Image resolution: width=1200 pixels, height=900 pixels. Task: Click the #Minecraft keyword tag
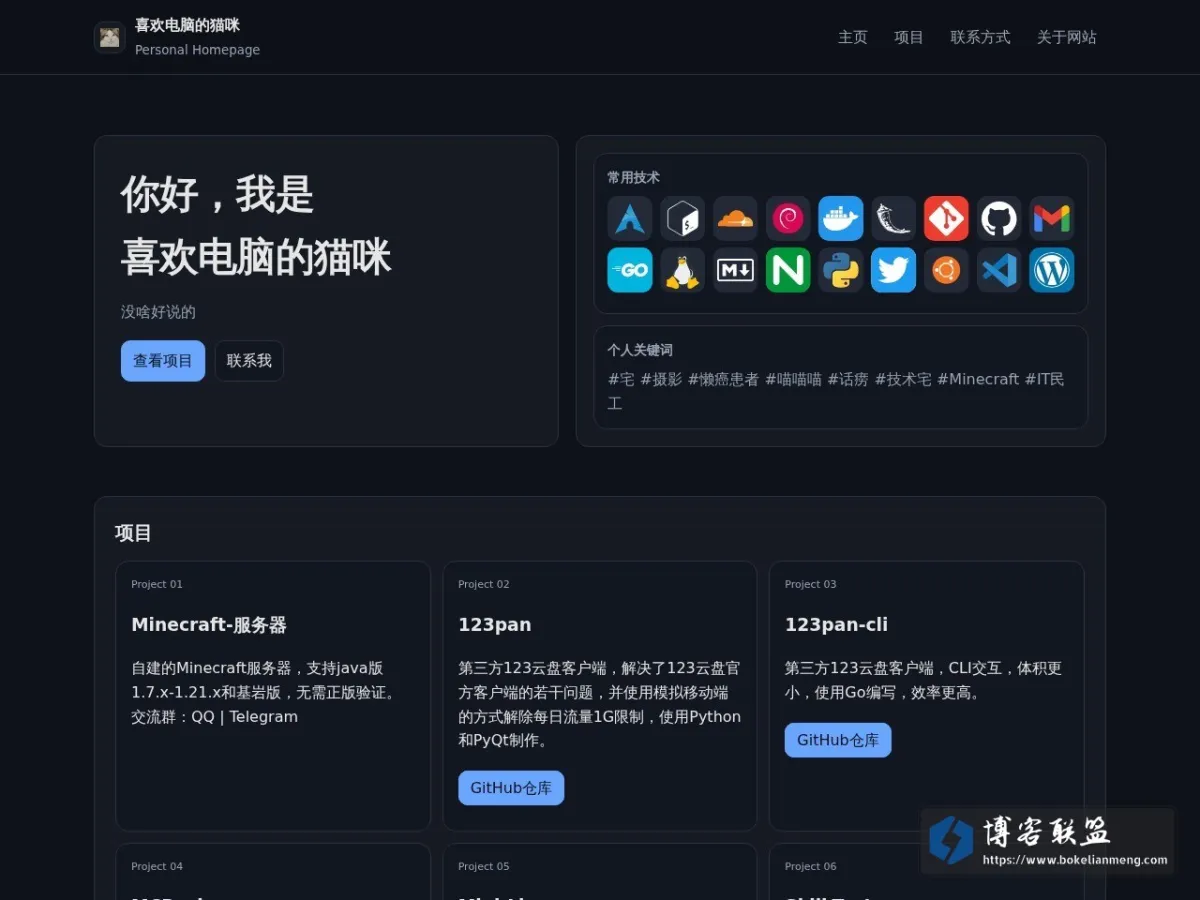(x=978, y=379)
